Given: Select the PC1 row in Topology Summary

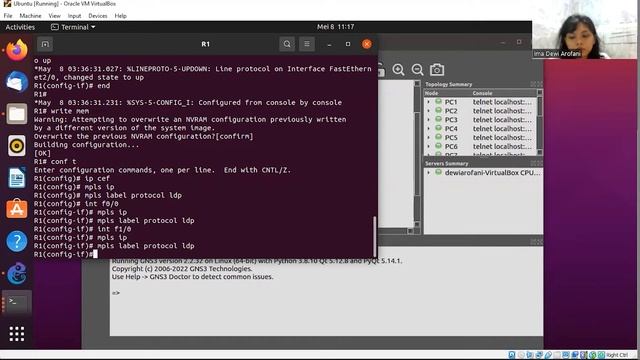Looking at the screenshot, I should (481, 102).
